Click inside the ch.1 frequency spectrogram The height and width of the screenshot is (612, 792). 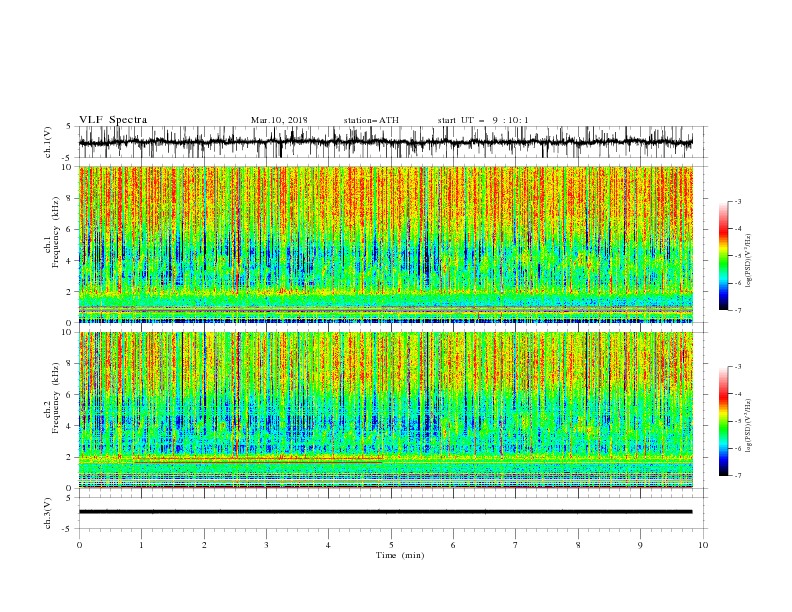click(x=385, y=244)
